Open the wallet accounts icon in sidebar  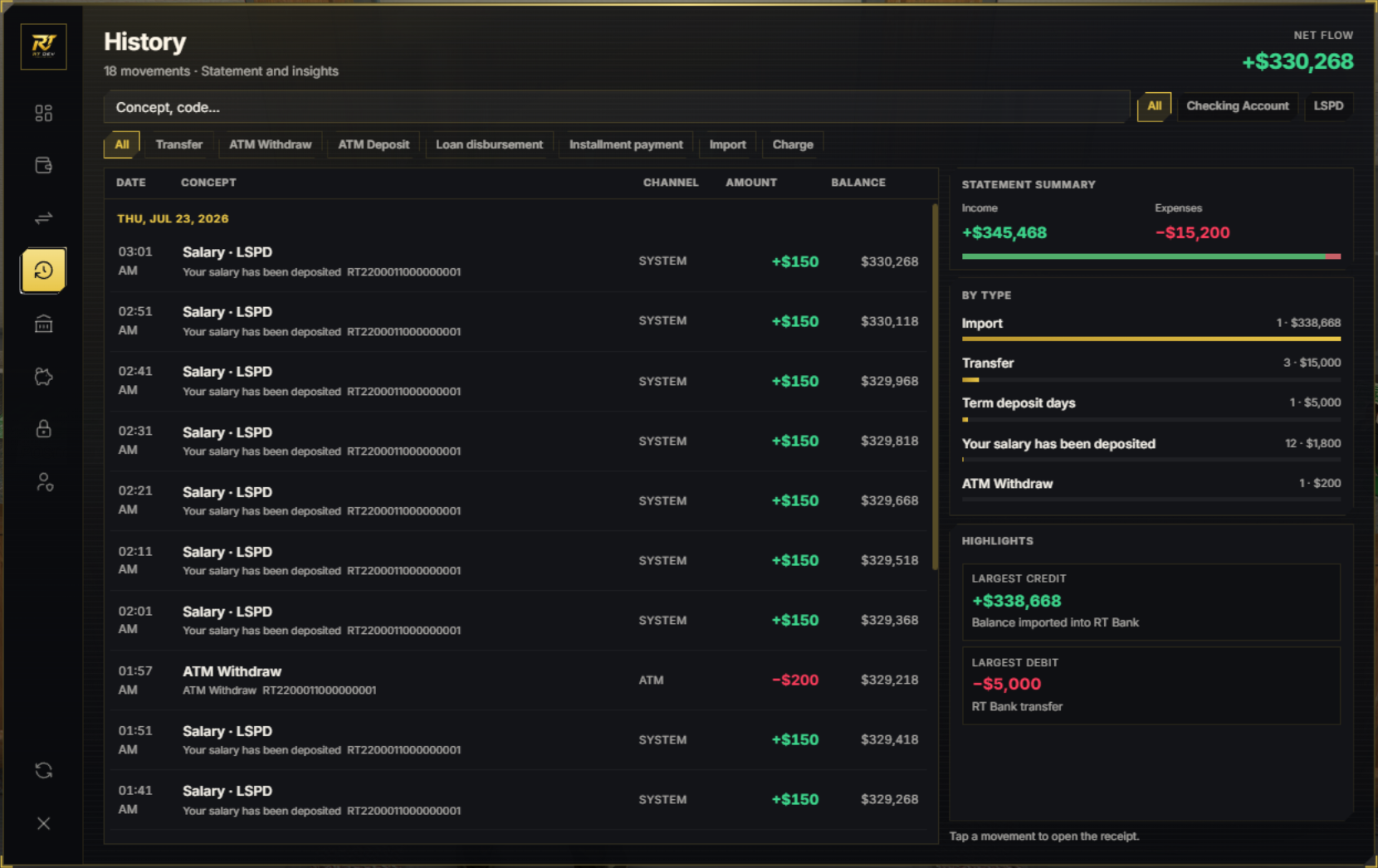coord(44,165)
